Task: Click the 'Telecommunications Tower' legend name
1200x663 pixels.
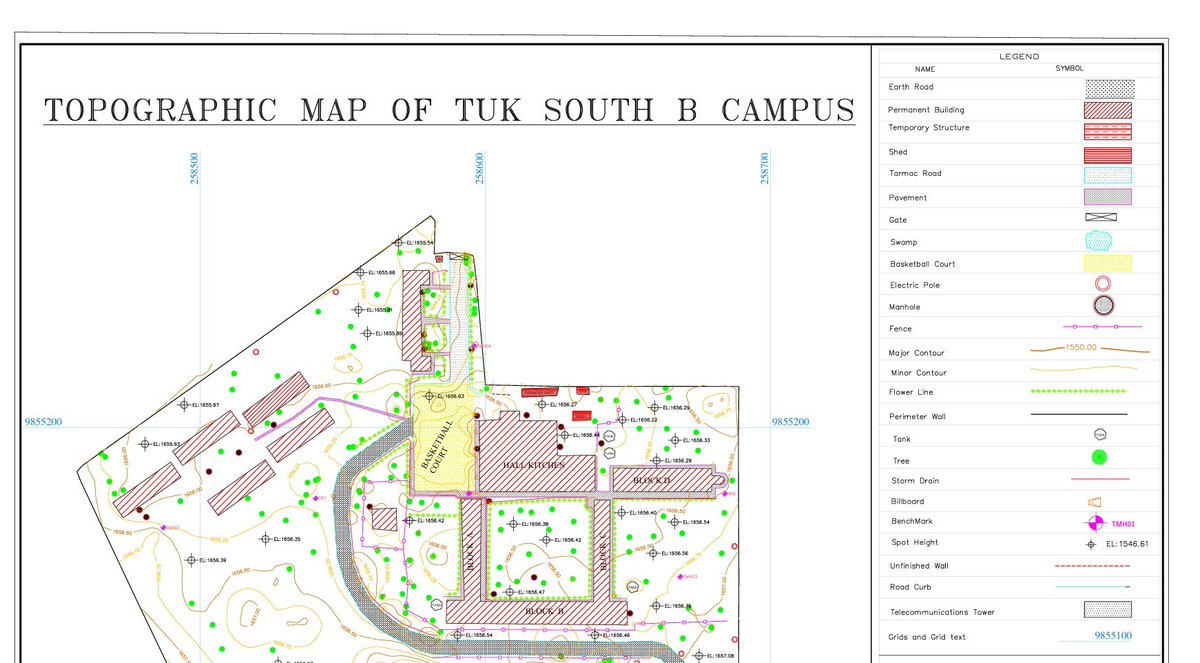Action: tap(943, 612)
